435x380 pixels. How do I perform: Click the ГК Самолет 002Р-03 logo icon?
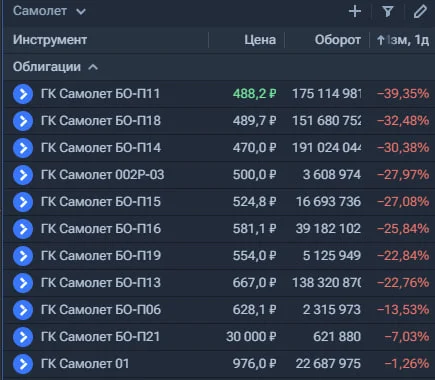click(x=23, y=175)
